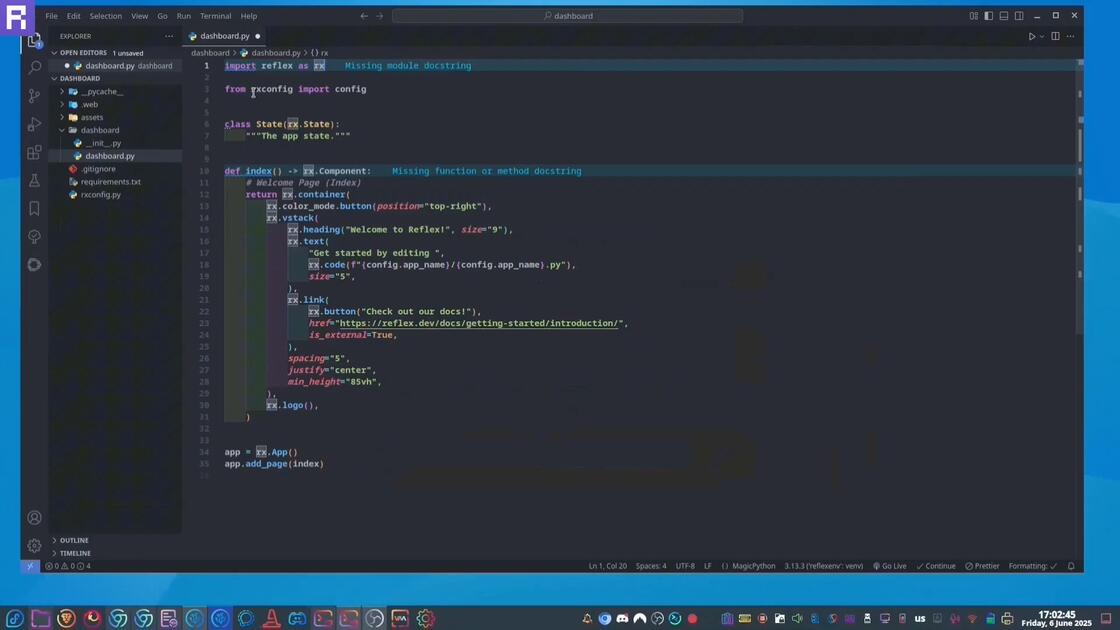Open the Extensions view
Viewport: 1120px width, 630px height.
(x=34, y=152)
